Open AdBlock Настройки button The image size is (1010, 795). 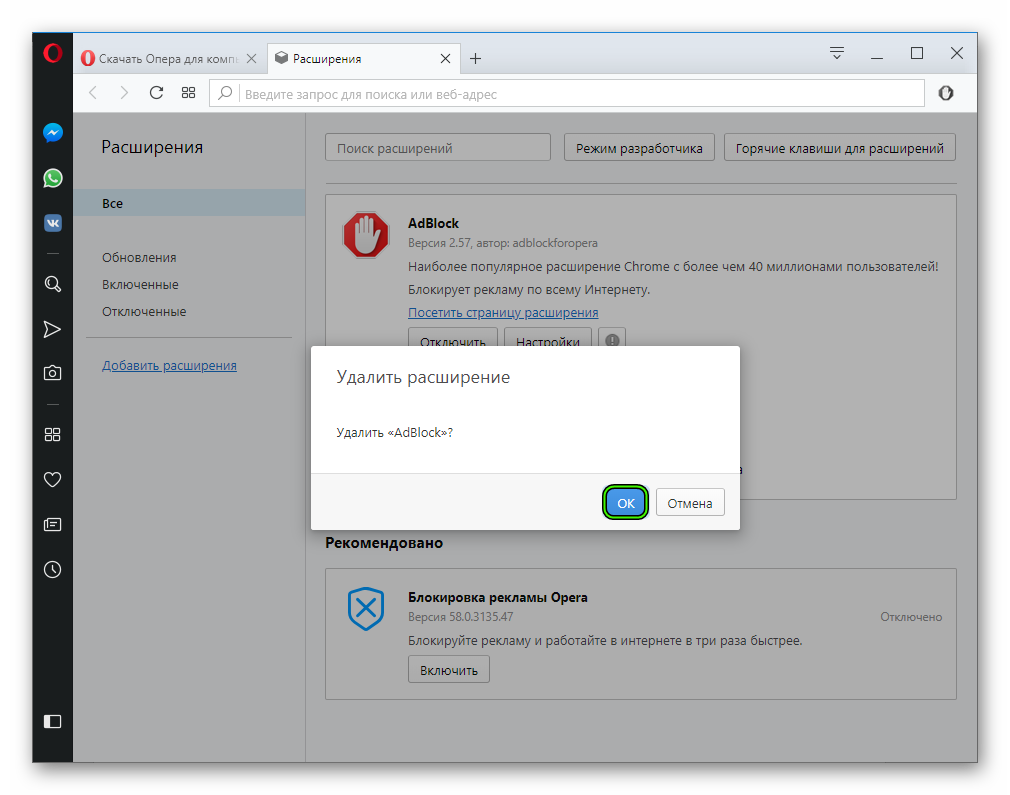click(x=548, y=338)
